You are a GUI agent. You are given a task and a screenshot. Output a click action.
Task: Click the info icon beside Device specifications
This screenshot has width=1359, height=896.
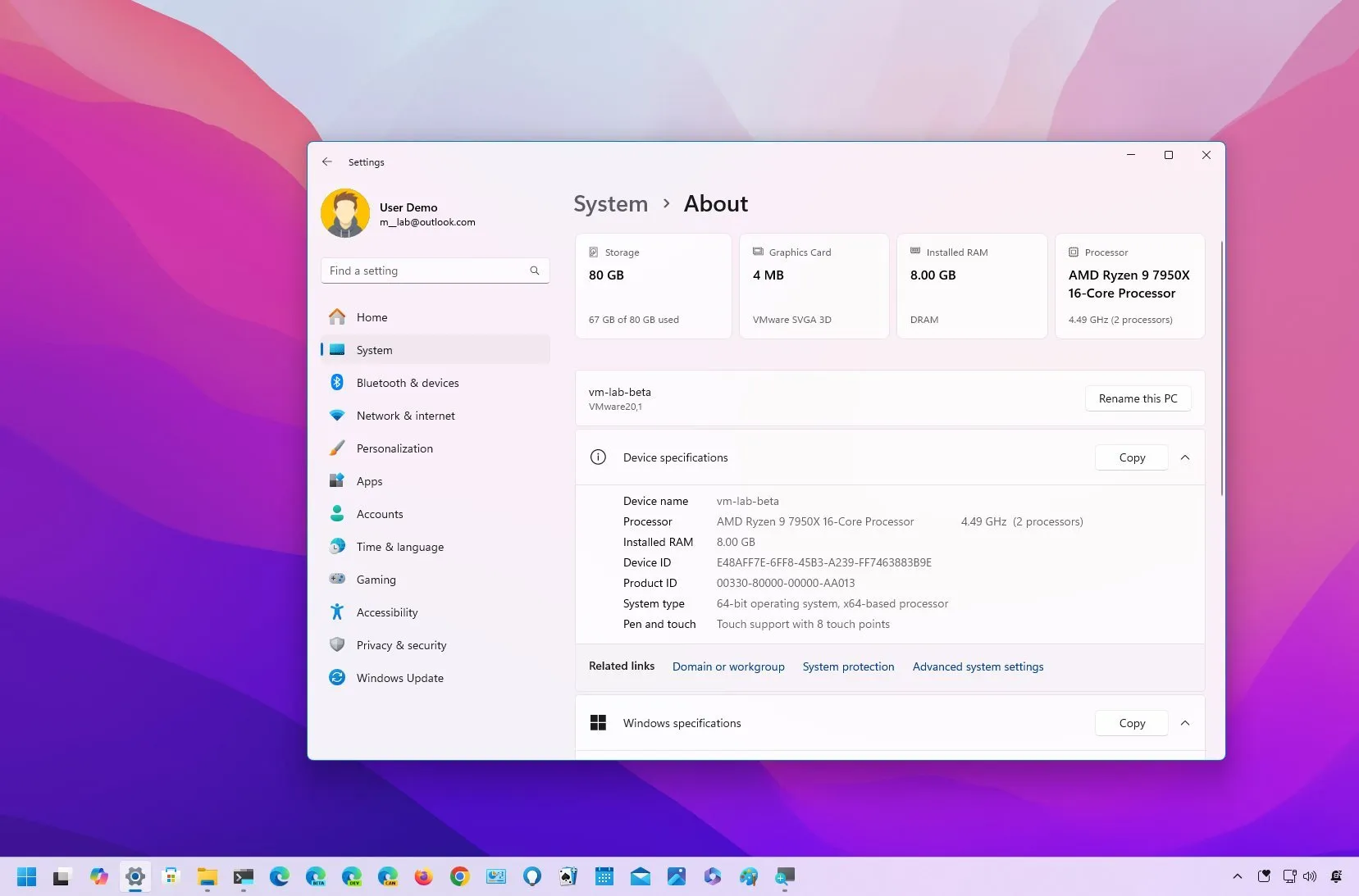[599, 457]
